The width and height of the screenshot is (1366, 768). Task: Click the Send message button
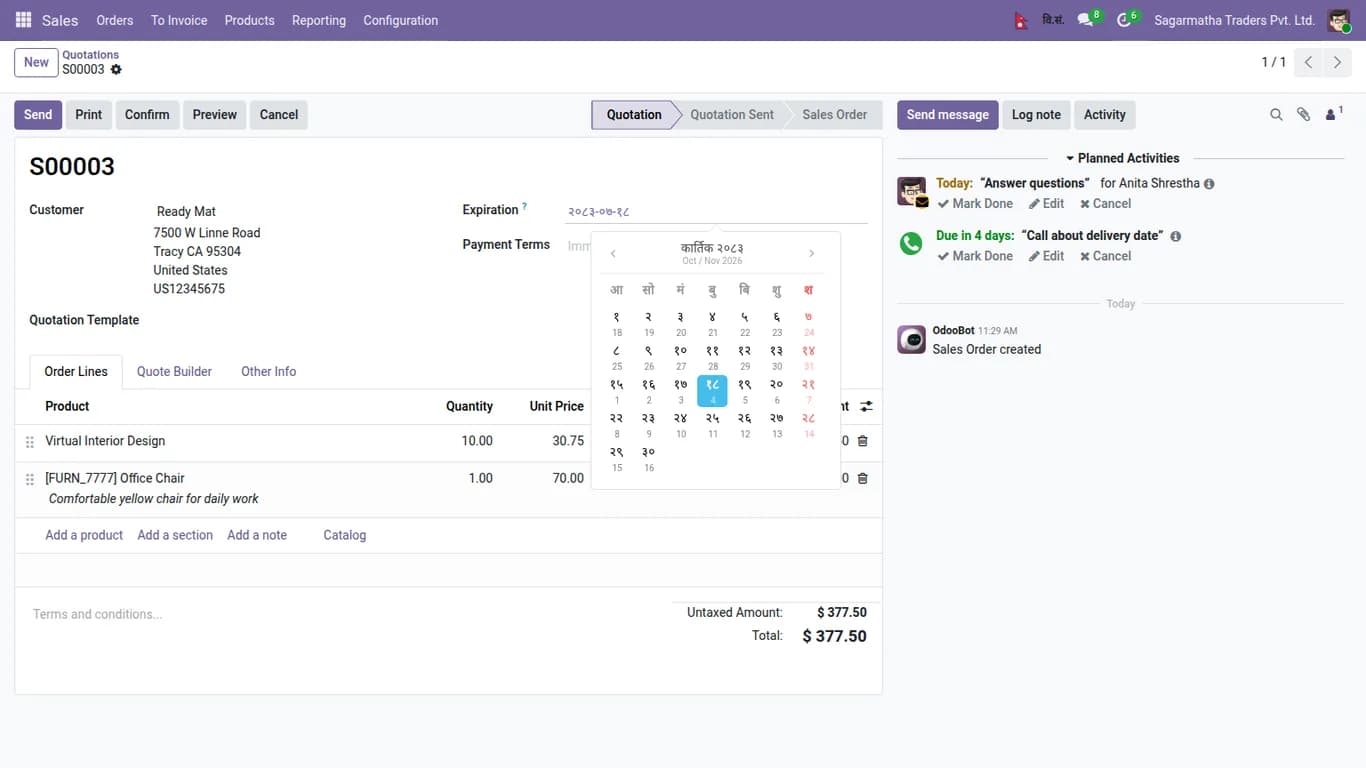(x=948, y=115)
